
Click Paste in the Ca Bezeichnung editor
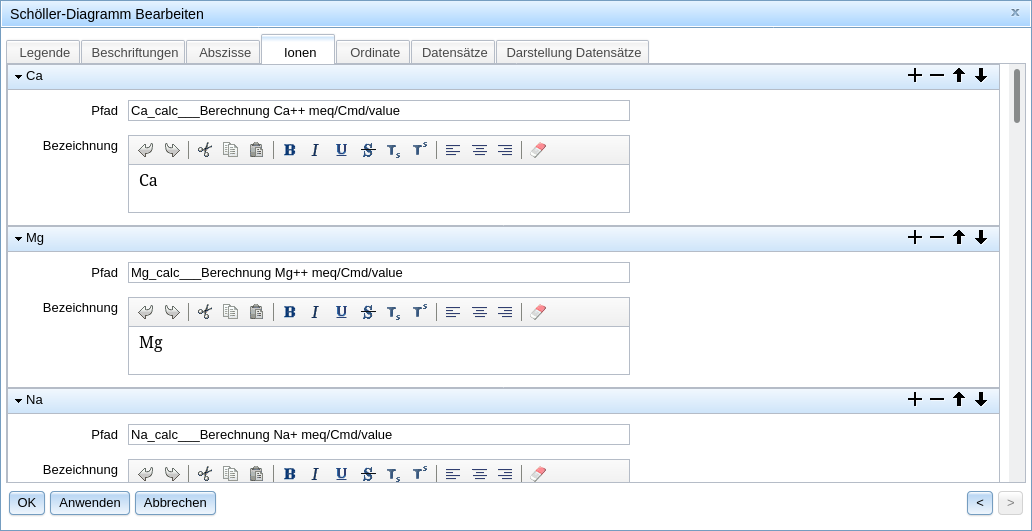point(257,150)
